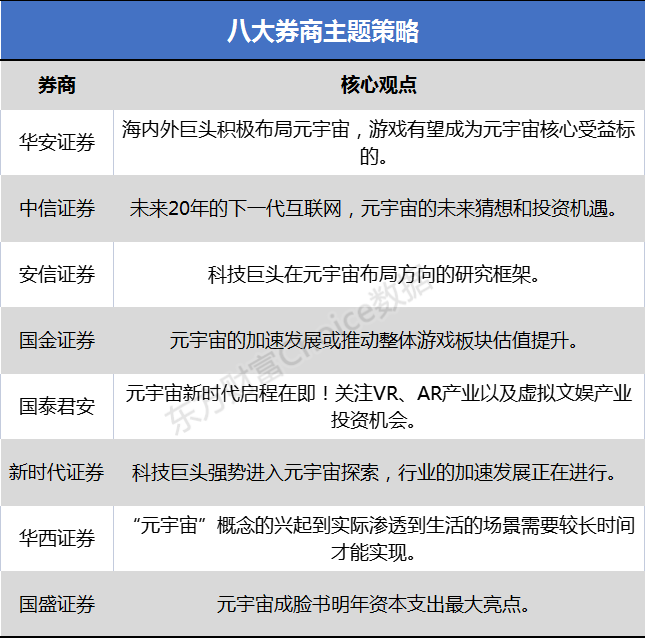Click the 安信证券 cell
Image resolution: width=645 pixels, height=638 pixels.
(x=57, y=274)
